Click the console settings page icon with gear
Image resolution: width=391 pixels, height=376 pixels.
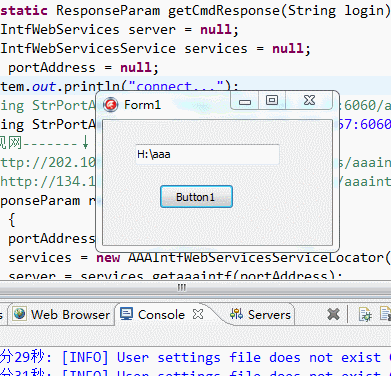tap(365, 314)
